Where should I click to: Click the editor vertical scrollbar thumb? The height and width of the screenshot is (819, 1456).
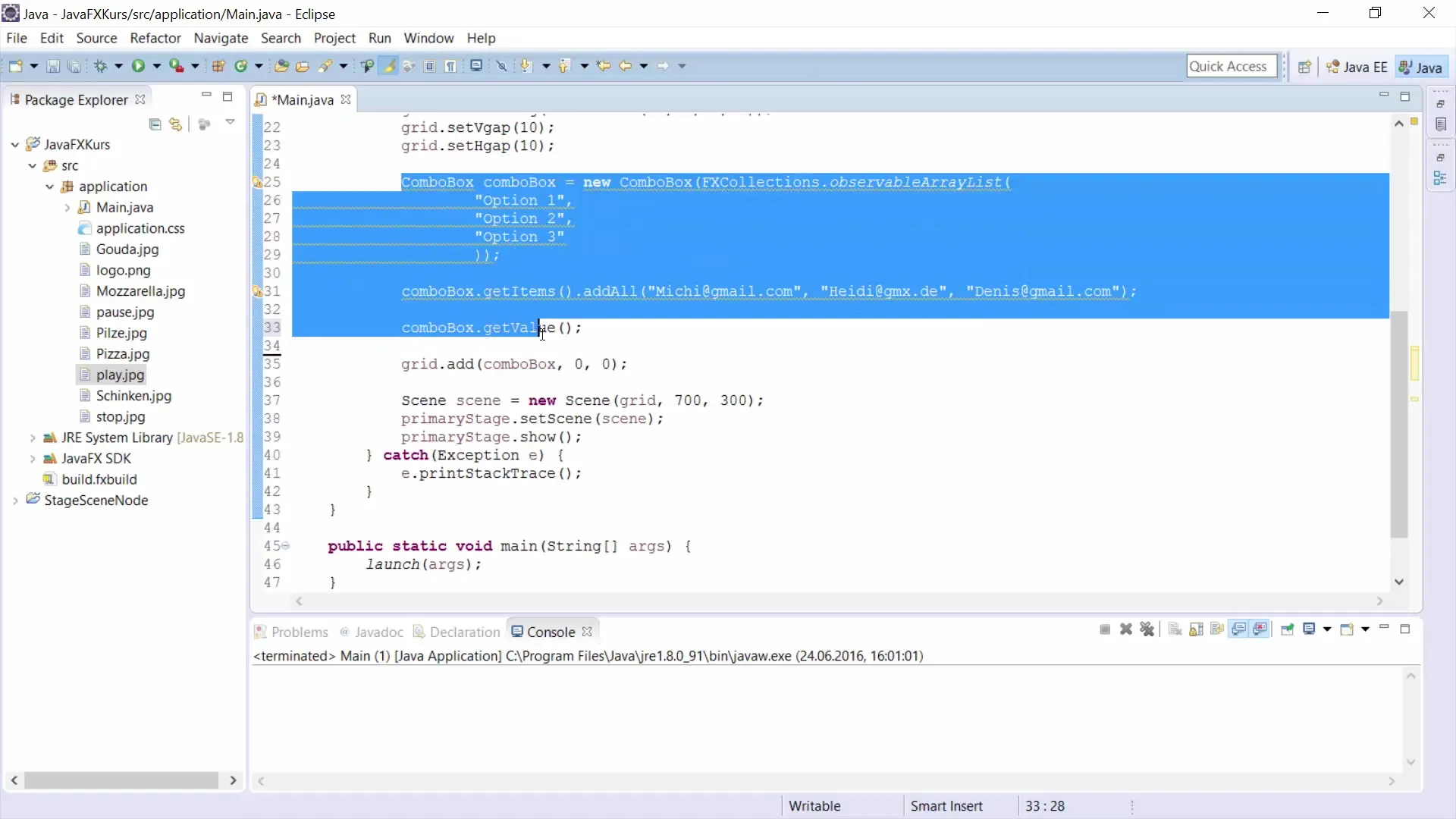pos(1399,425)
